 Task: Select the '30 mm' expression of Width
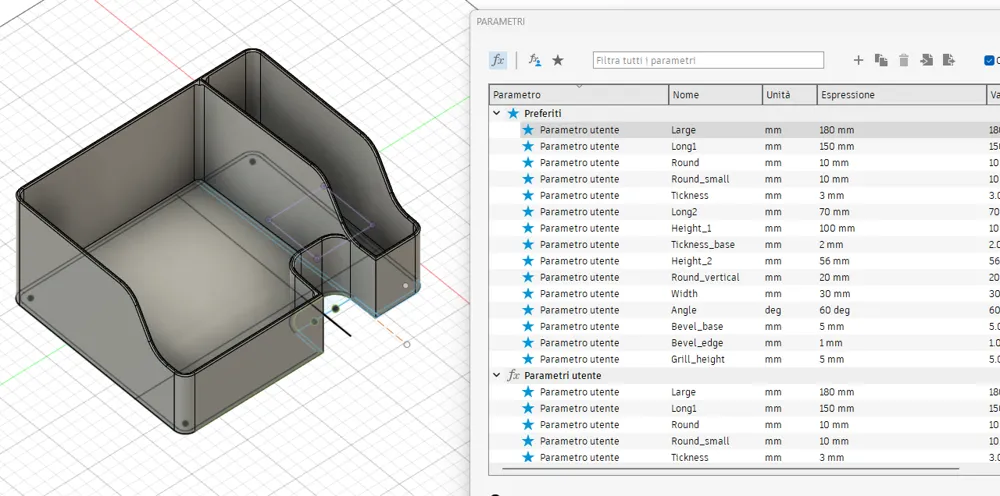834,294
